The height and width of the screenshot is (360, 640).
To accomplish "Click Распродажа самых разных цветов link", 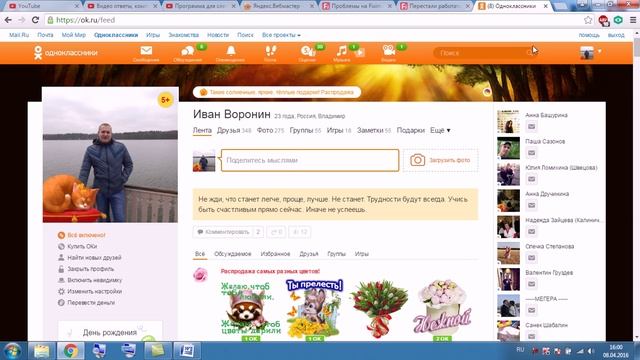I will [270, 271].
